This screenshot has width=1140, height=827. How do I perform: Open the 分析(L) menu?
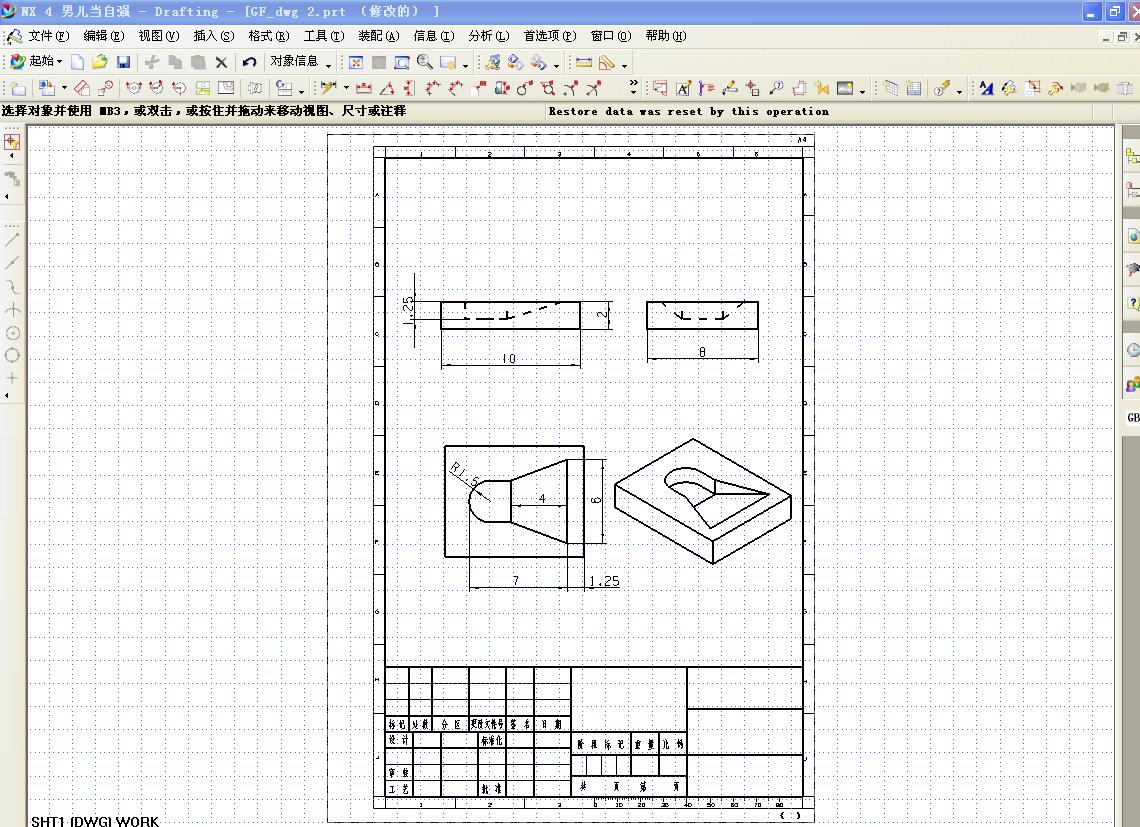[x=489, y=36]
